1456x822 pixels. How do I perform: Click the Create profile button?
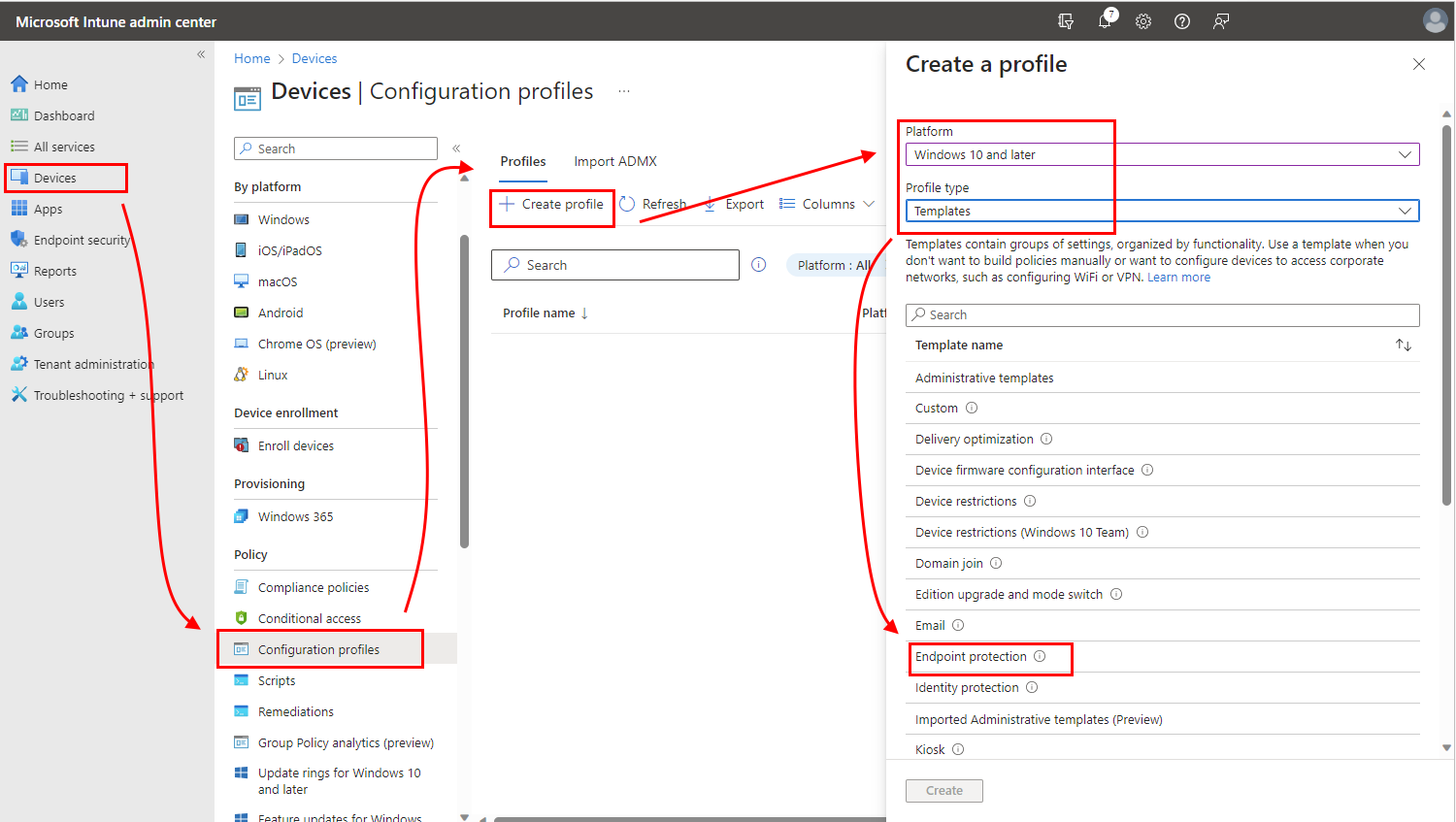(x=551, y=206)
